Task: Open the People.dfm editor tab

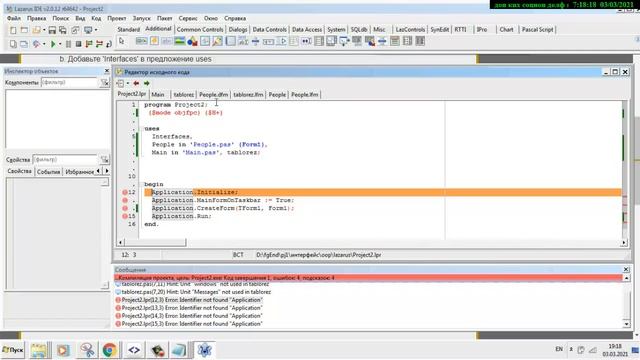Action: tap(214, 95)
